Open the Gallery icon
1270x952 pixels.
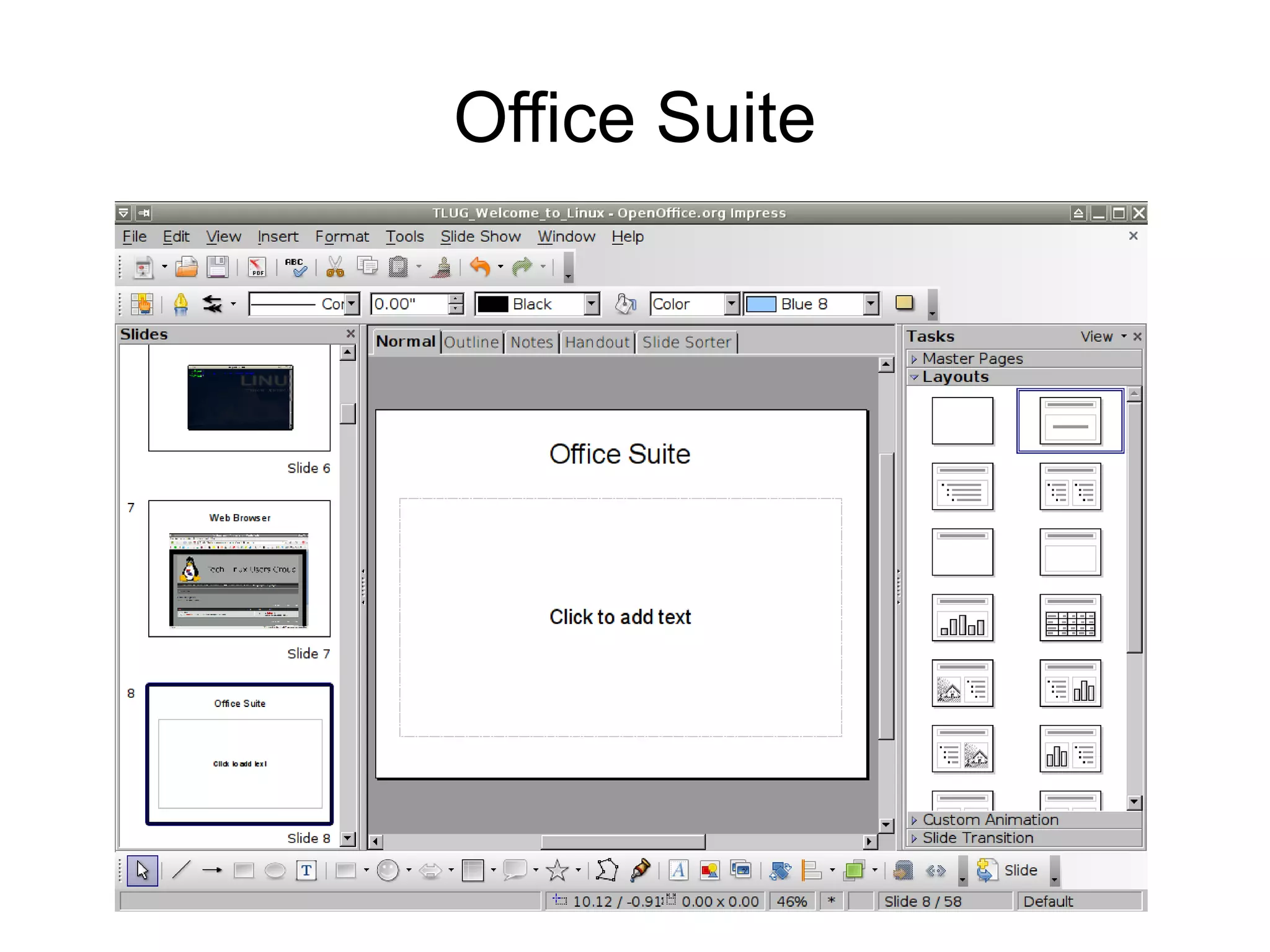click(740, 871)
